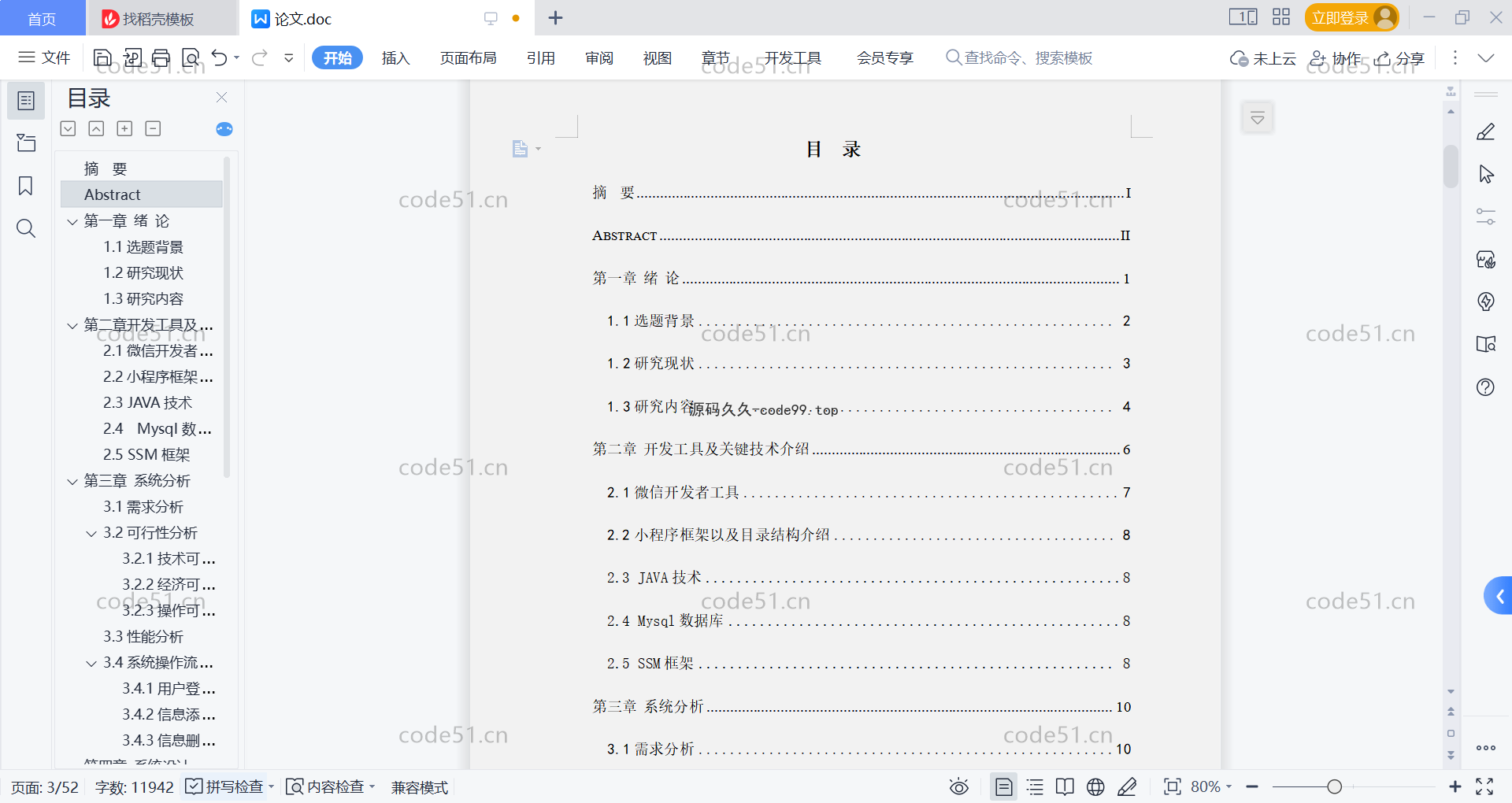Open the 内容检查 dropdown
This screenshot has height=803, width=1512.
372,786
